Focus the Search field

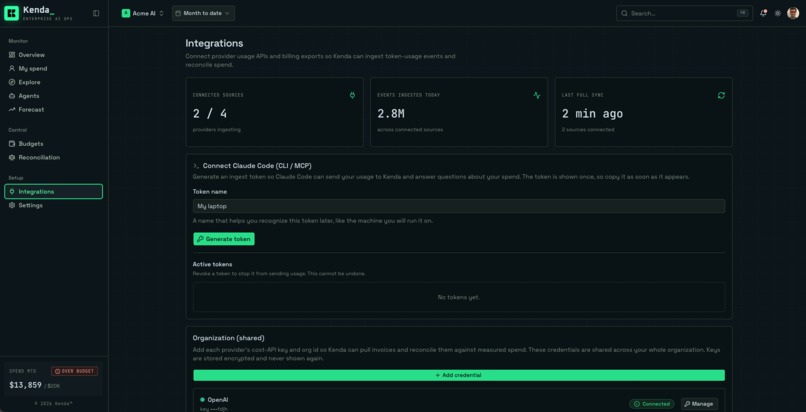click(684, 13)
